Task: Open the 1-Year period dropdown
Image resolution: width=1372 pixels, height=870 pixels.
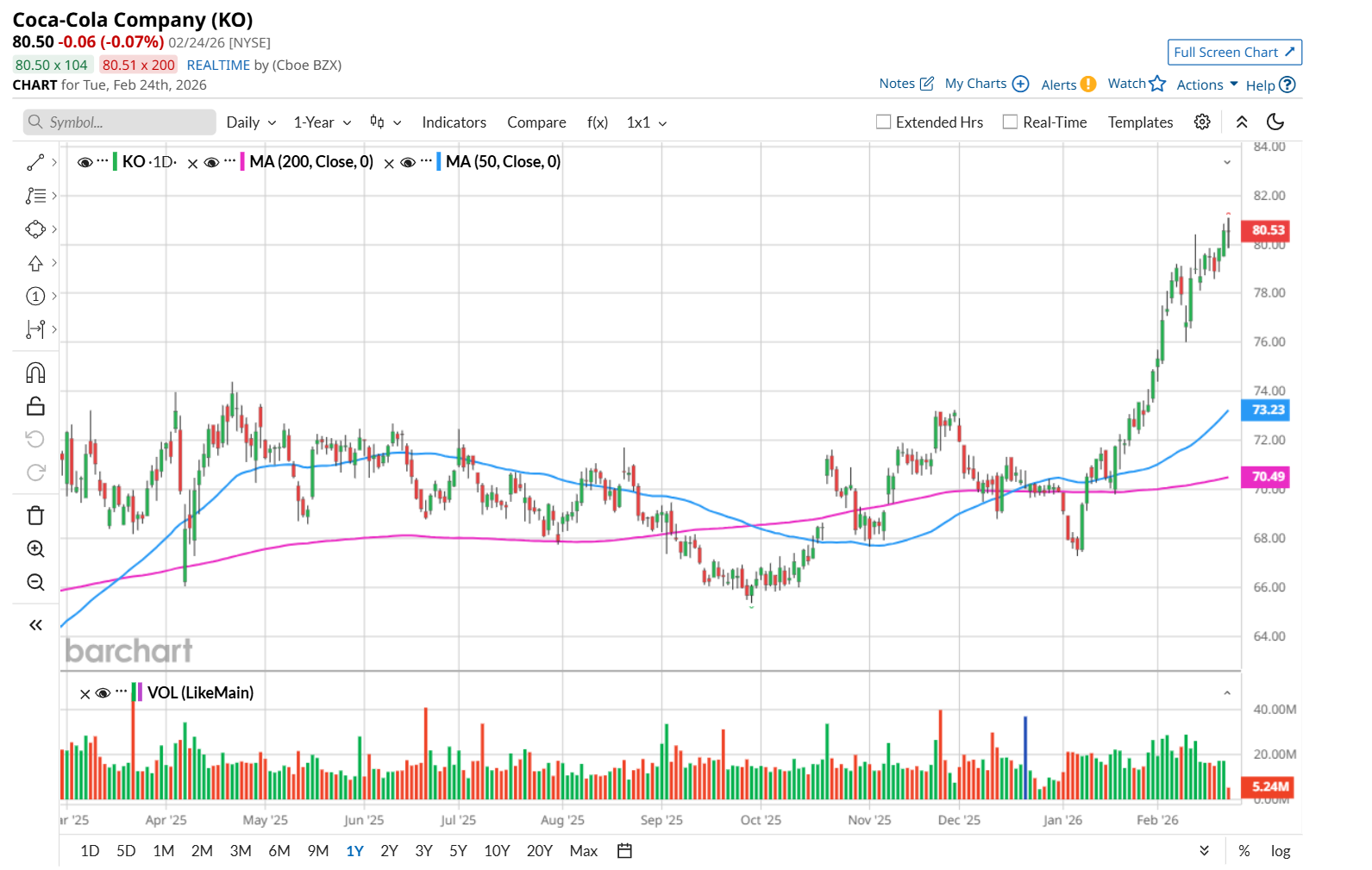Action: coord(323,122)
